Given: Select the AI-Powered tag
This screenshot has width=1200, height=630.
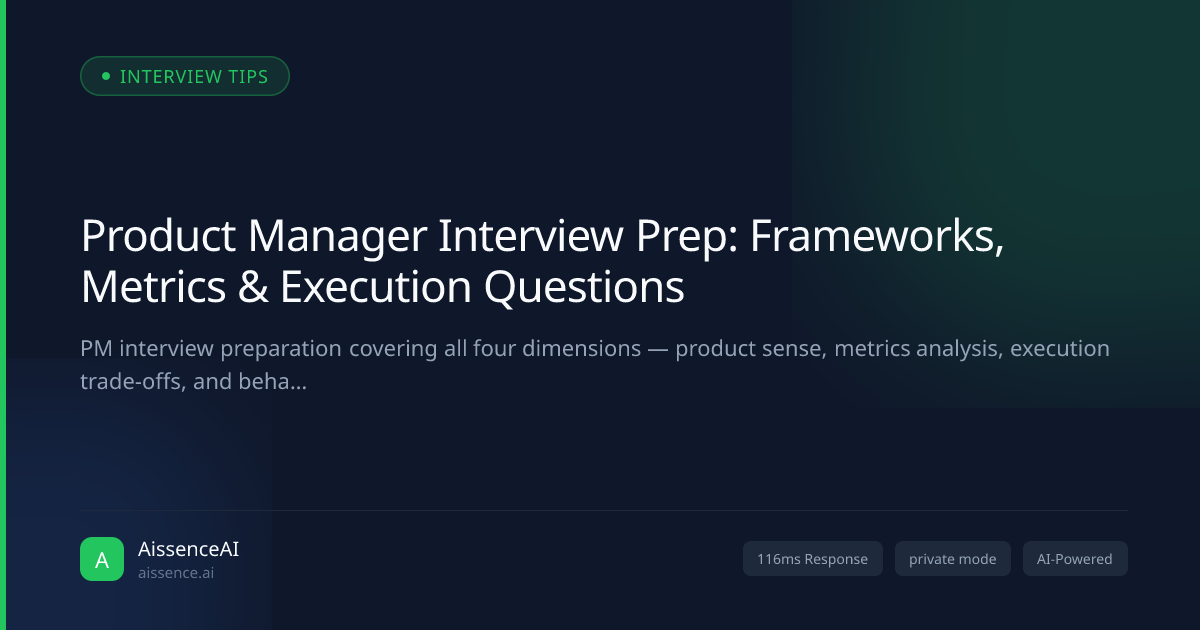Looking at the screenshot, I should pos(1075,559).
